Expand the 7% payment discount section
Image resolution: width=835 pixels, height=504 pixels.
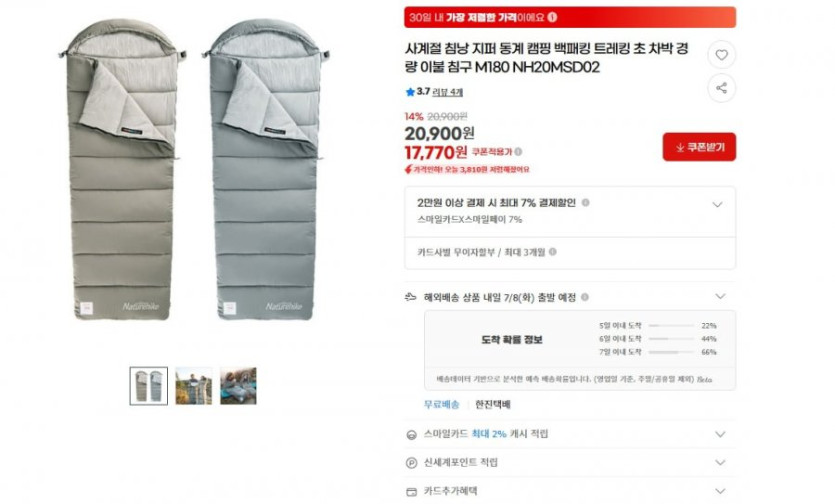717,205
